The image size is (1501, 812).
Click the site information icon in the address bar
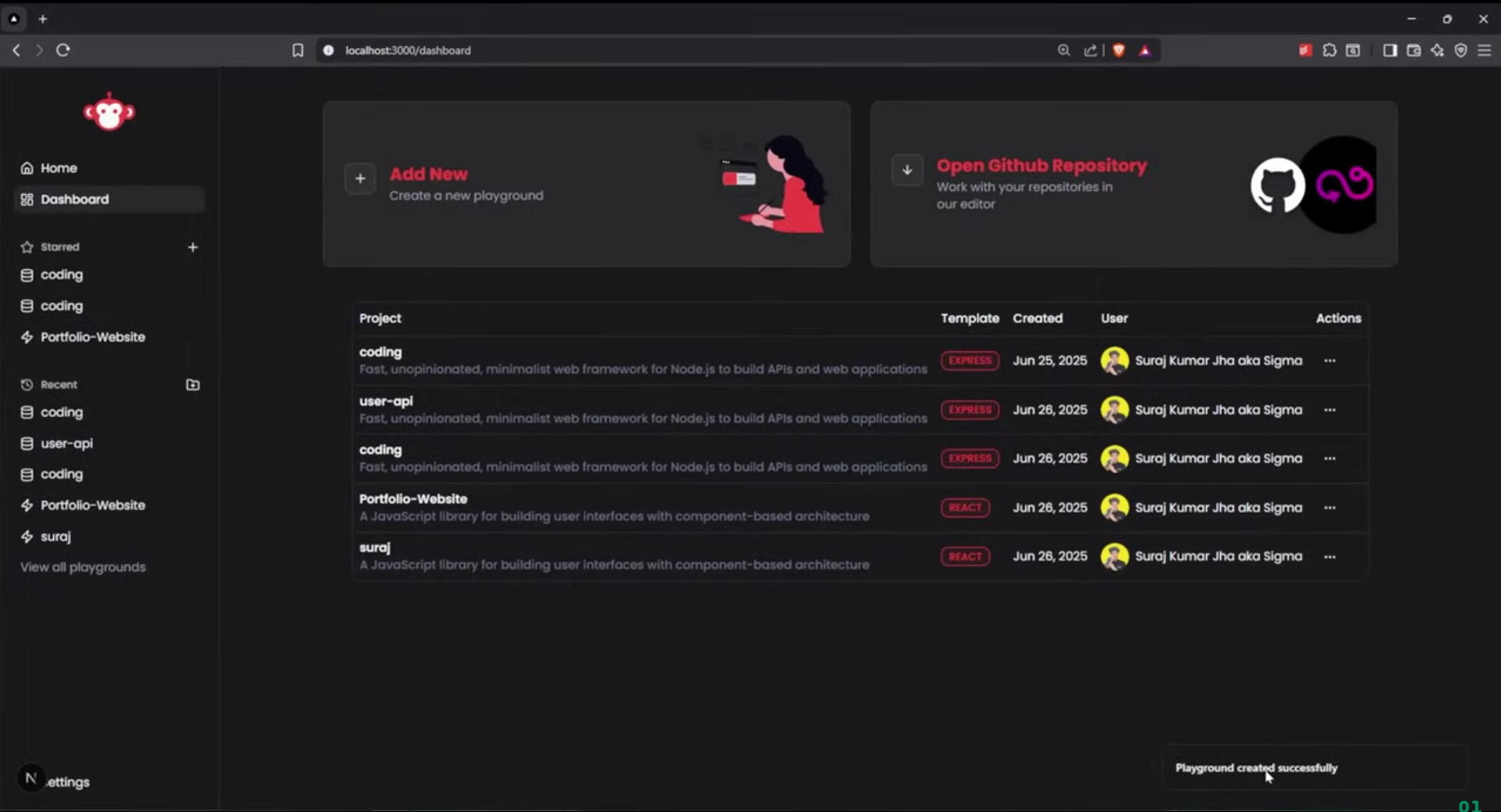329,50
